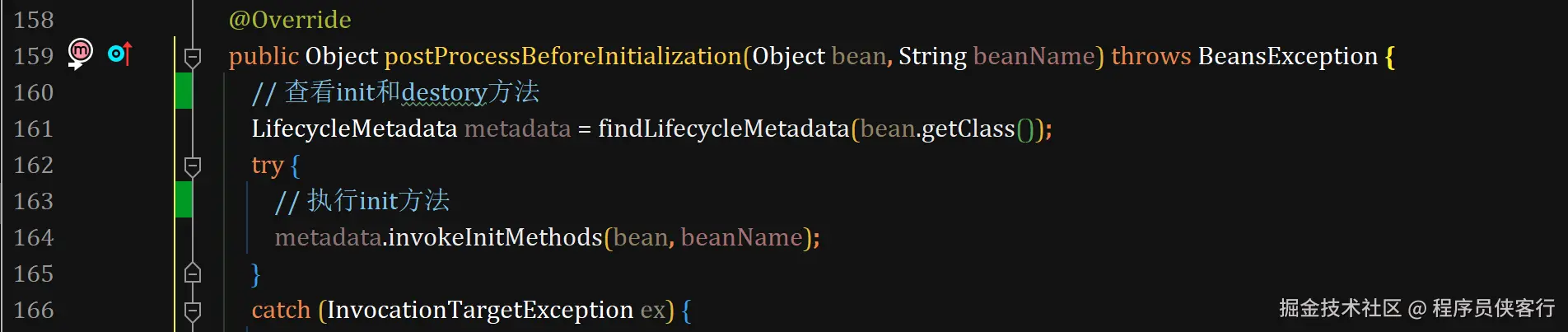Click the BeansException class name

point(1288,56)
